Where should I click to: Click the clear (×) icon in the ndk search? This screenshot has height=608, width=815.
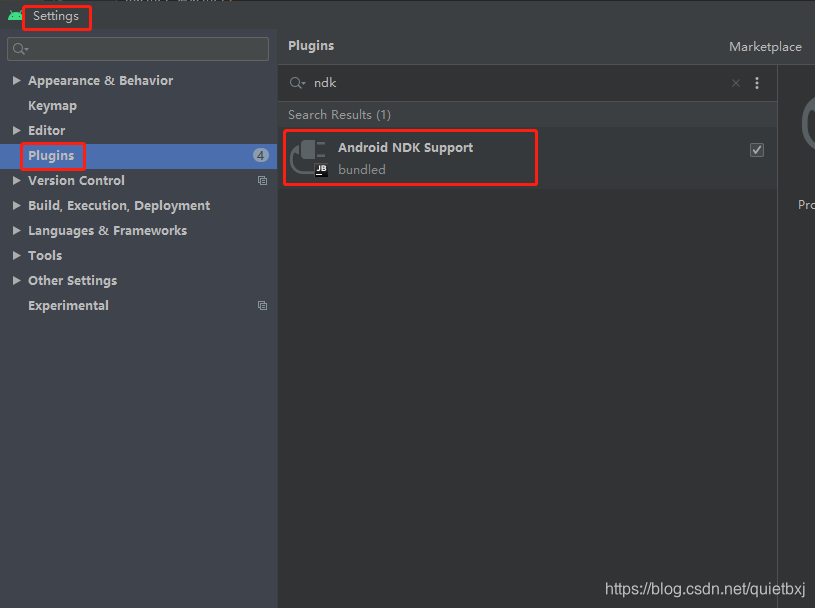pyautogui.click(x=735, y=83)
